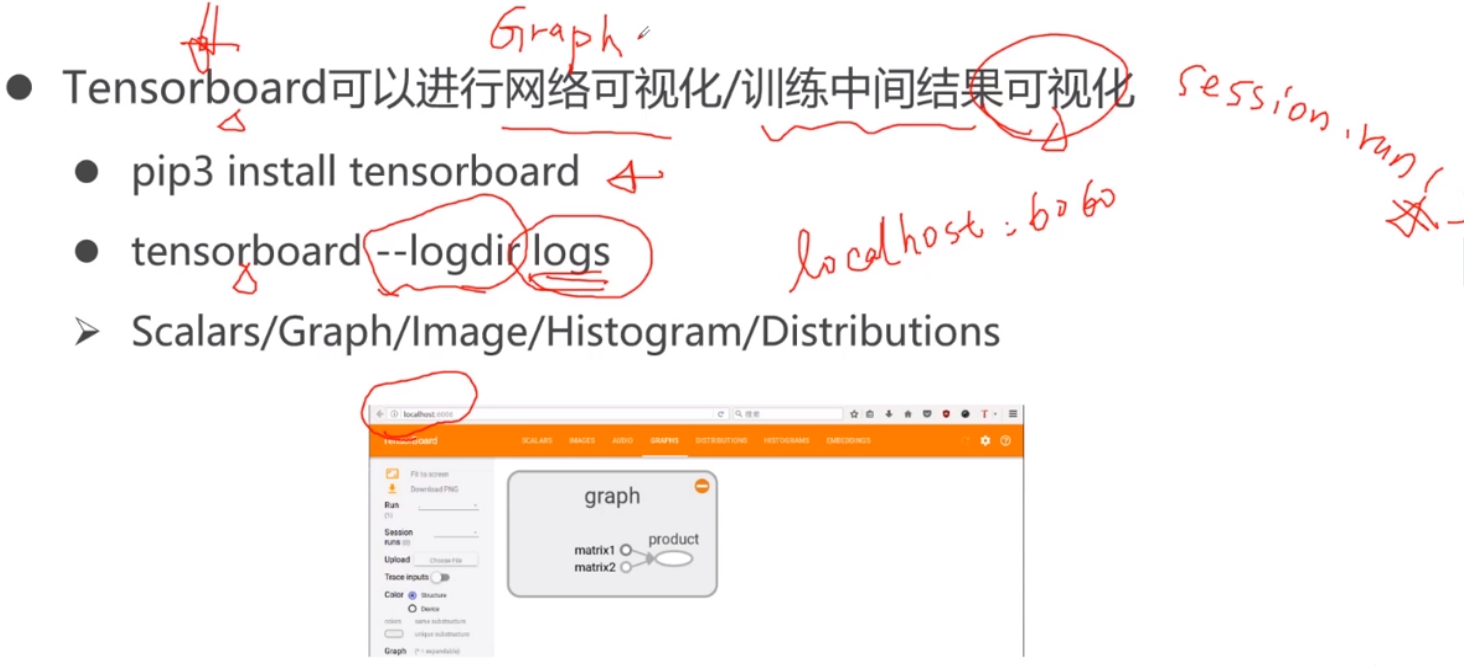Click the unique substructure color swatch

tap(394, 633)
